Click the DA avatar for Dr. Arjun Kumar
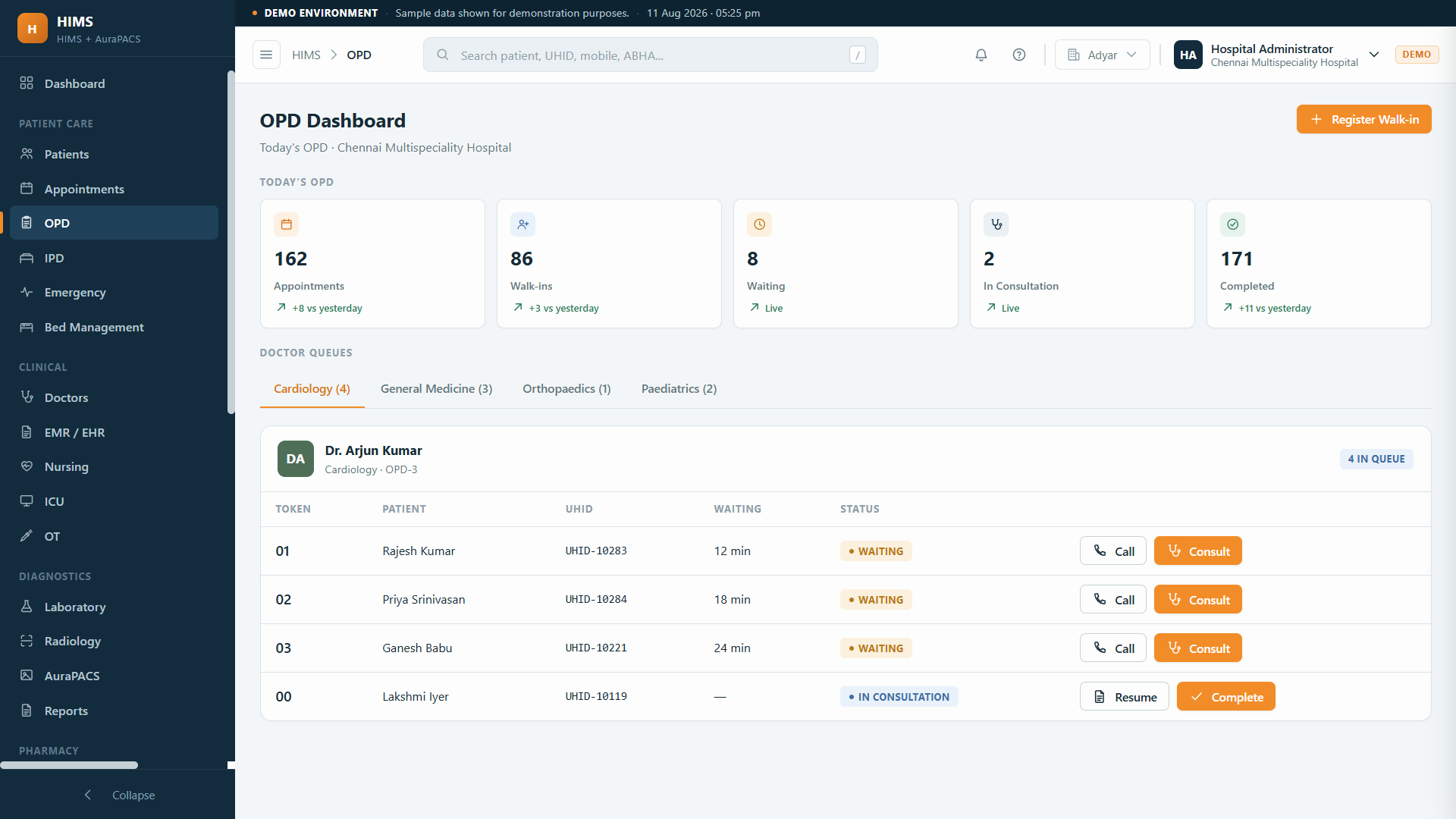The width and height of the screenshot is (1456, 819). click(x=296, y=459)
